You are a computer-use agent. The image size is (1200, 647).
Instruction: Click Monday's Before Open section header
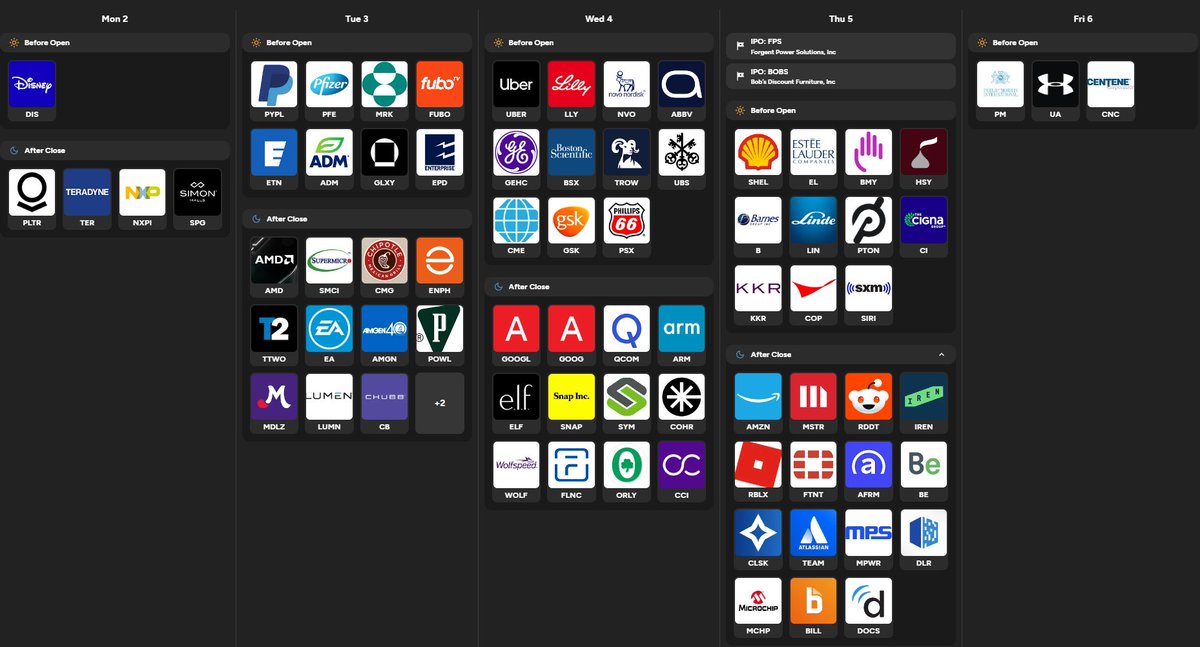[x=115, y=43]
